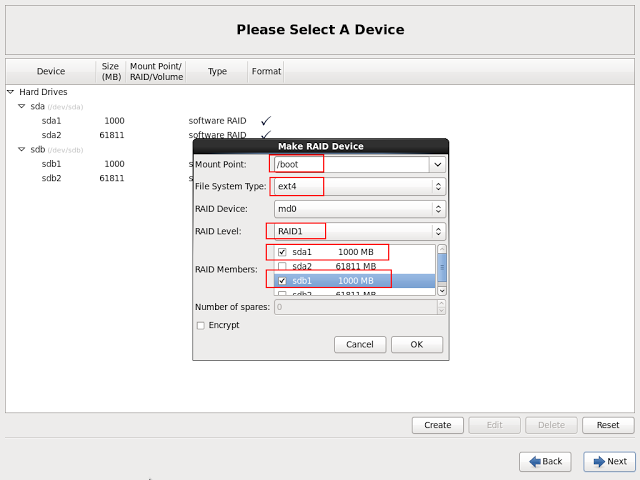Collapse the sdb drive tree node
This screenshot has width=640, height=480.
coord(22,150)
